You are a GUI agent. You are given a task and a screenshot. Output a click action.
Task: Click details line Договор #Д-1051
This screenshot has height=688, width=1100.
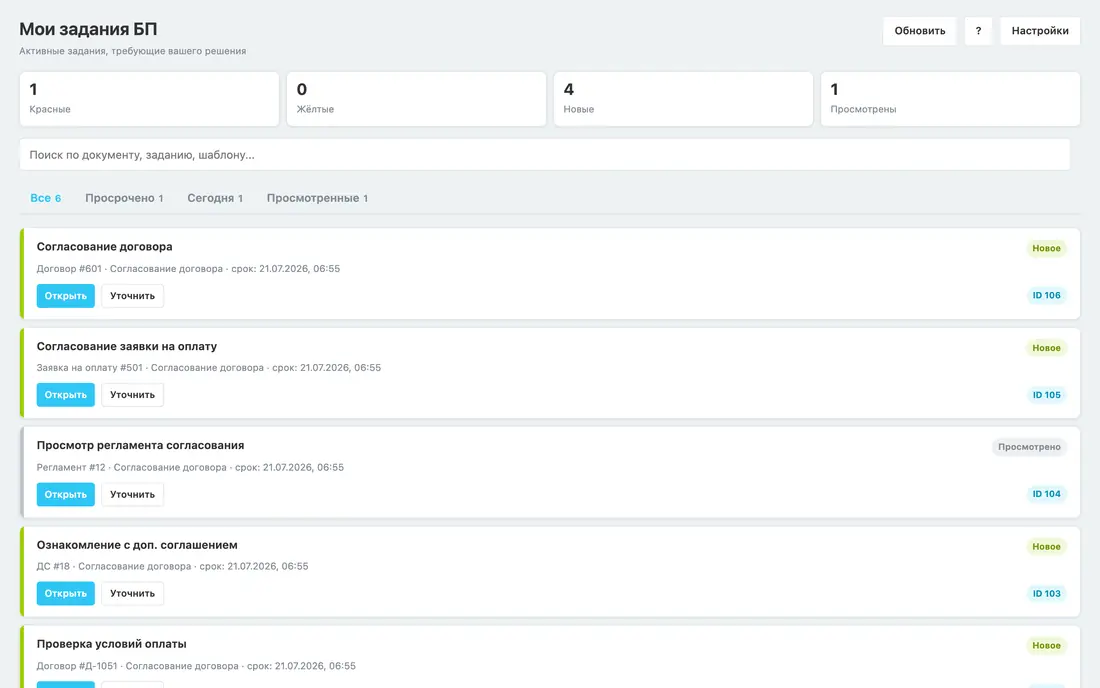196,666
